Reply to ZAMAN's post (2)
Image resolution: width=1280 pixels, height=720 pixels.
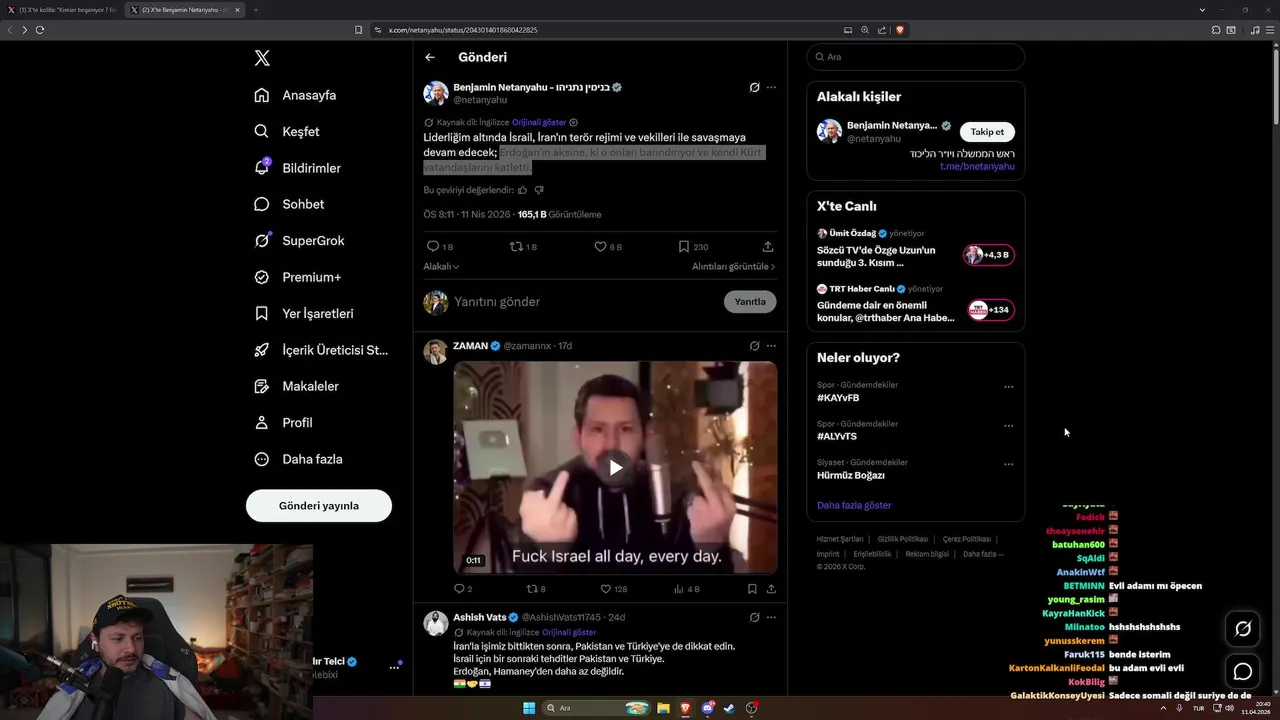[463, 589]
